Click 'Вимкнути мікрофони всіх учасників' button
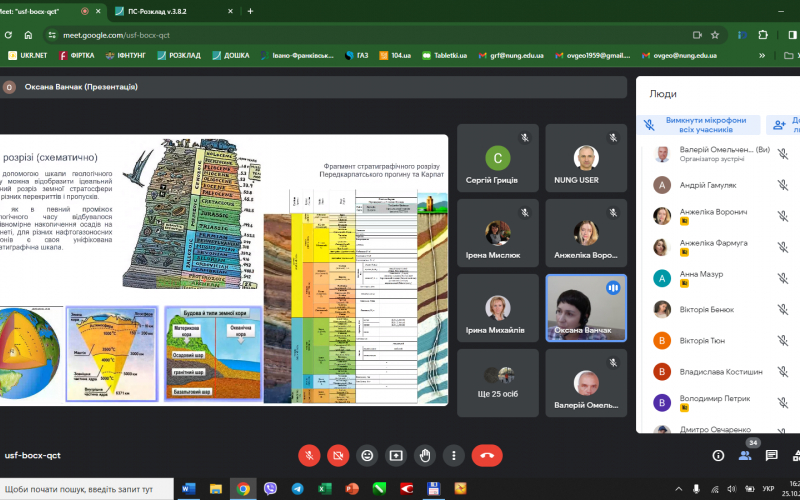Image resolution: width=800 pixels, height=500 pixels. point(698,125)
